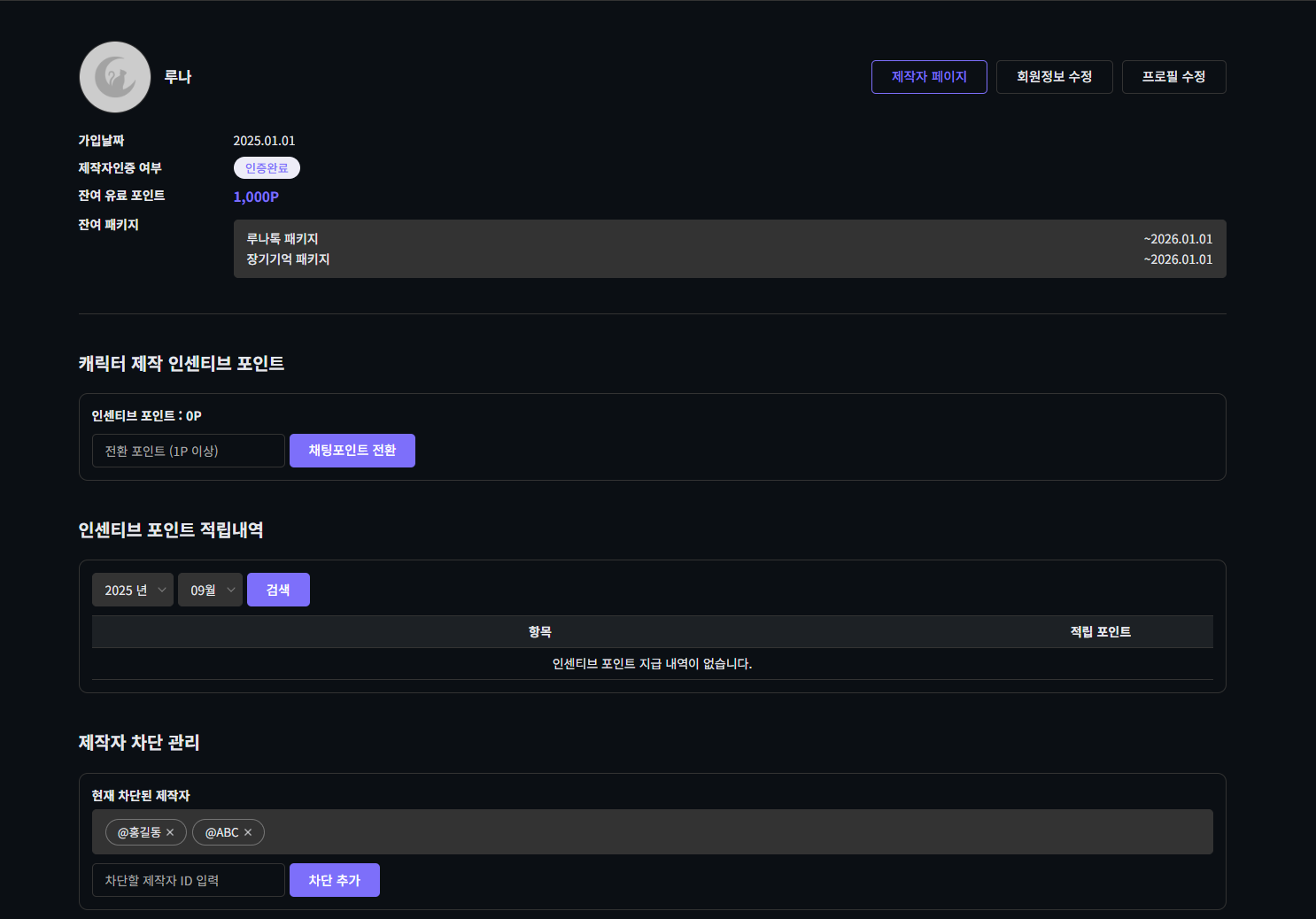Click the 루나 username text
The width and height of the screenshot is (1316, 919).
178,77
